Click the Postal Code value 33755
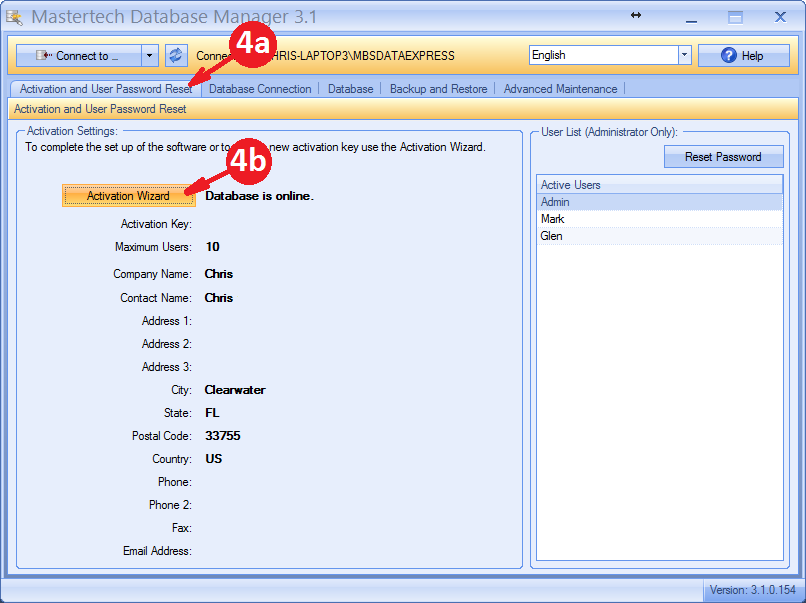 coord(223,436)
